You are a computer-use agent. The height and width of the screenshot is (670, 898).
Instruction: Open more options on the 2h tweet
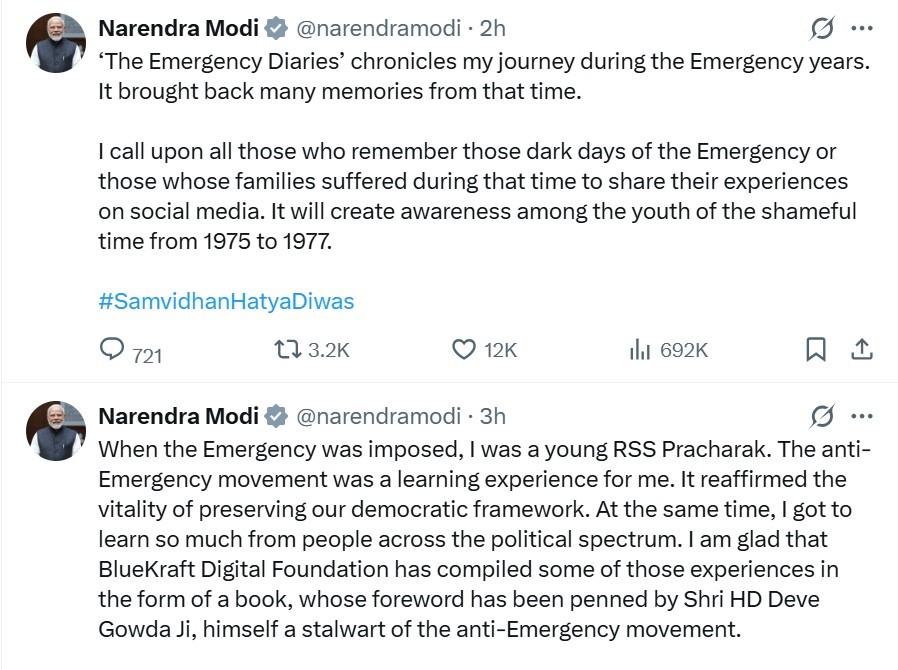click(861, 29)
